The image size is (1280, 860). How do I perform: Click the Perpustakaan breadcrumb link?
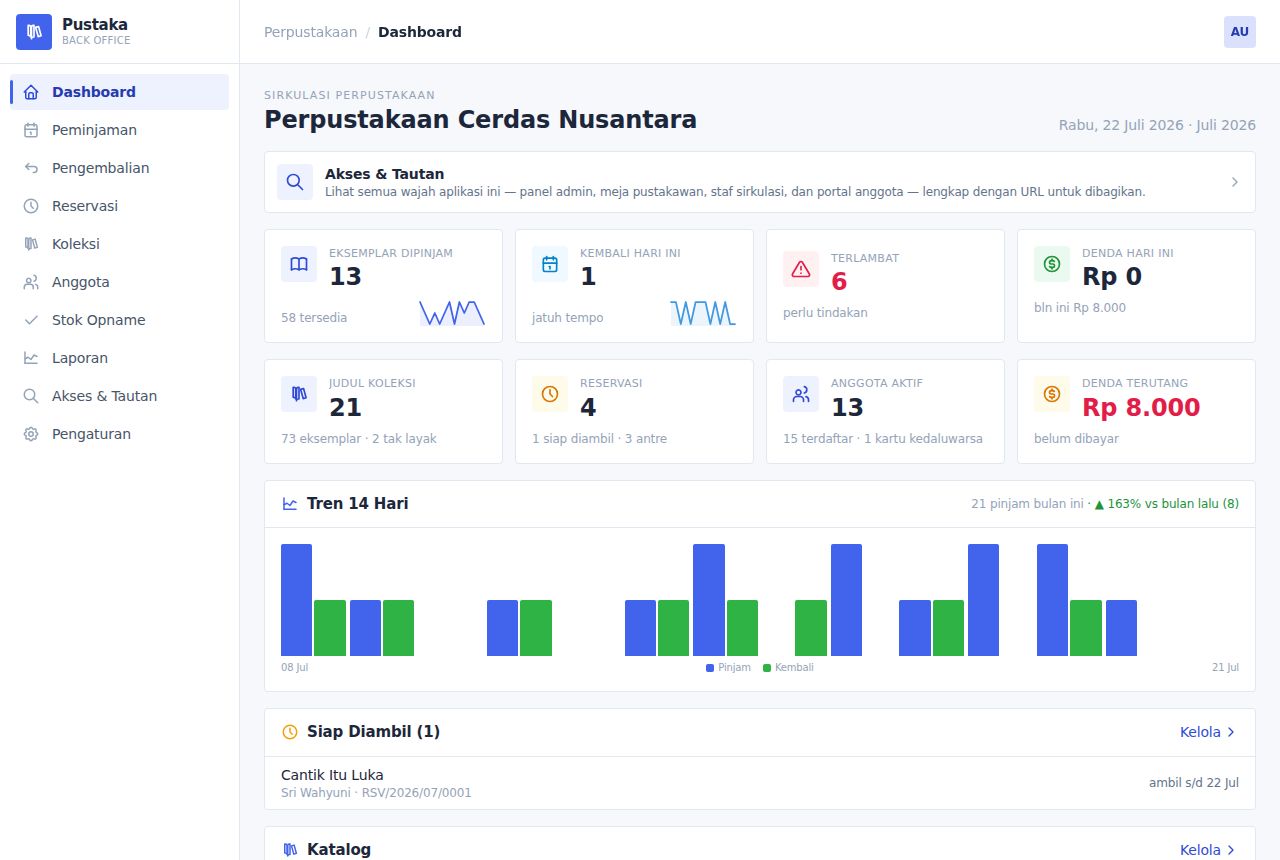pyautogui.click(x=310, y=32)
